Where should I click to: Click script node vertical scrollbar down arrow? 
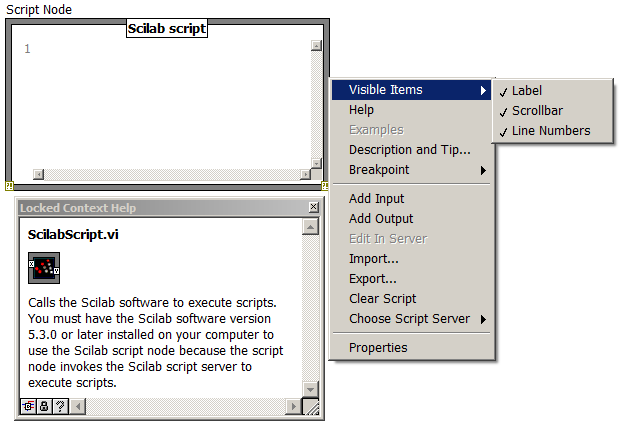(x=316, y=163)
